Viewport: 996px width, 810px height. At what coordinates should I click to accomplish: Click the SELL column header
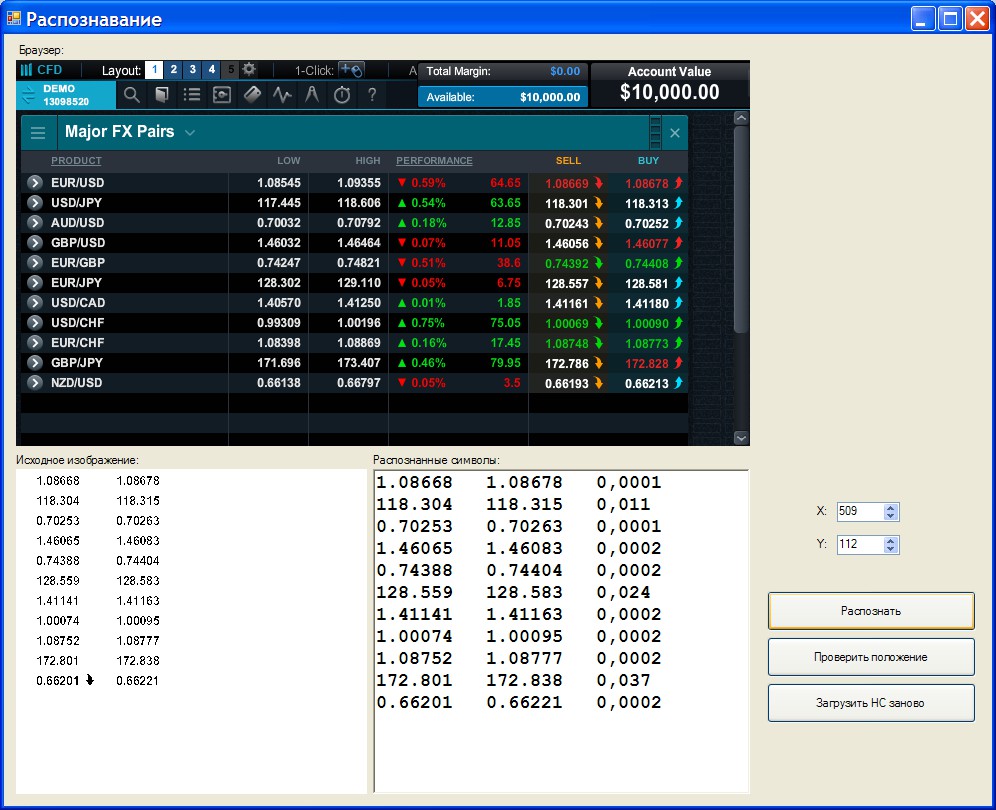coord(569,161)
